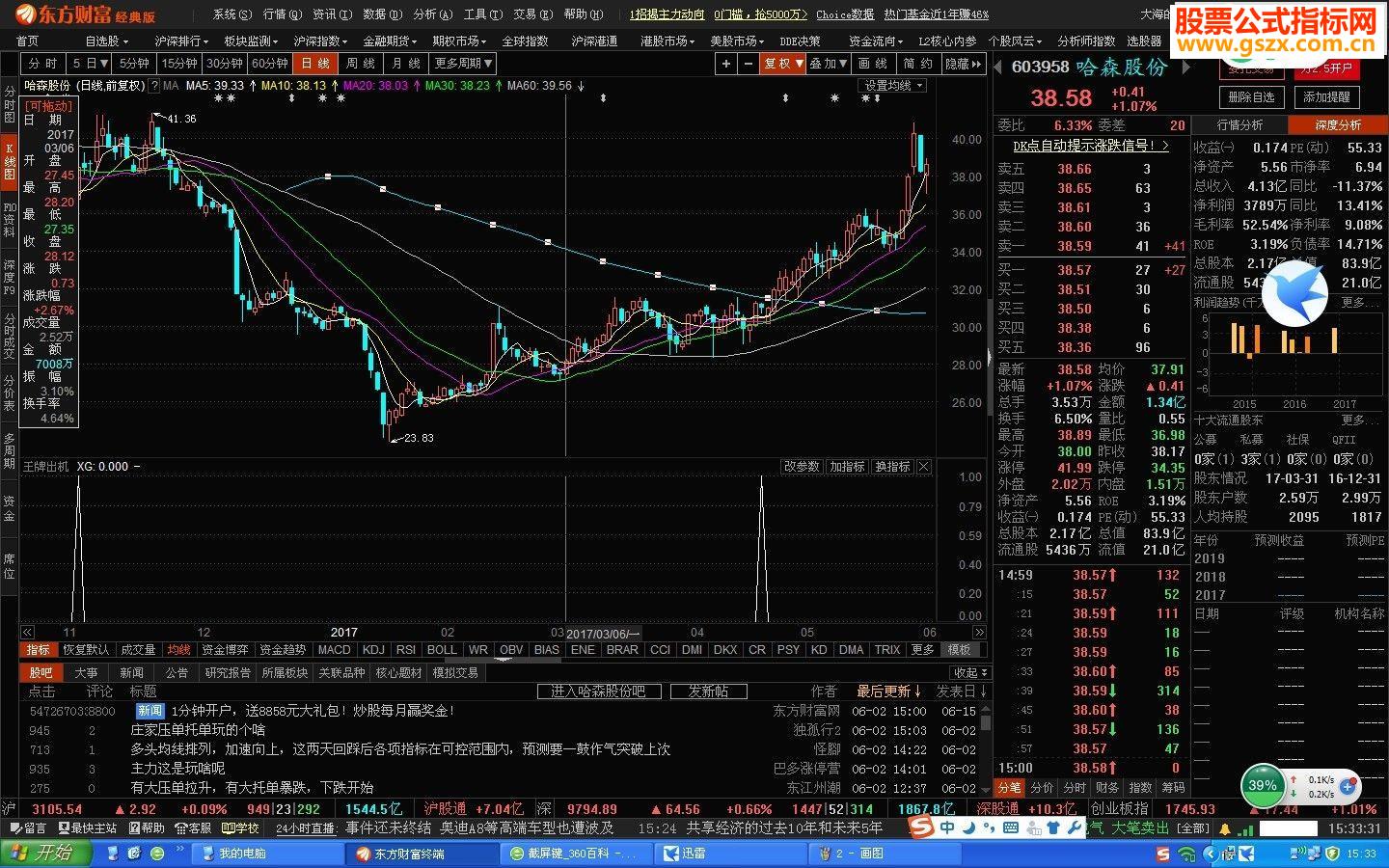
Task: Expand the 收起 collapse control in news panel
Action: pyautogui.click(x=968, y=673)
